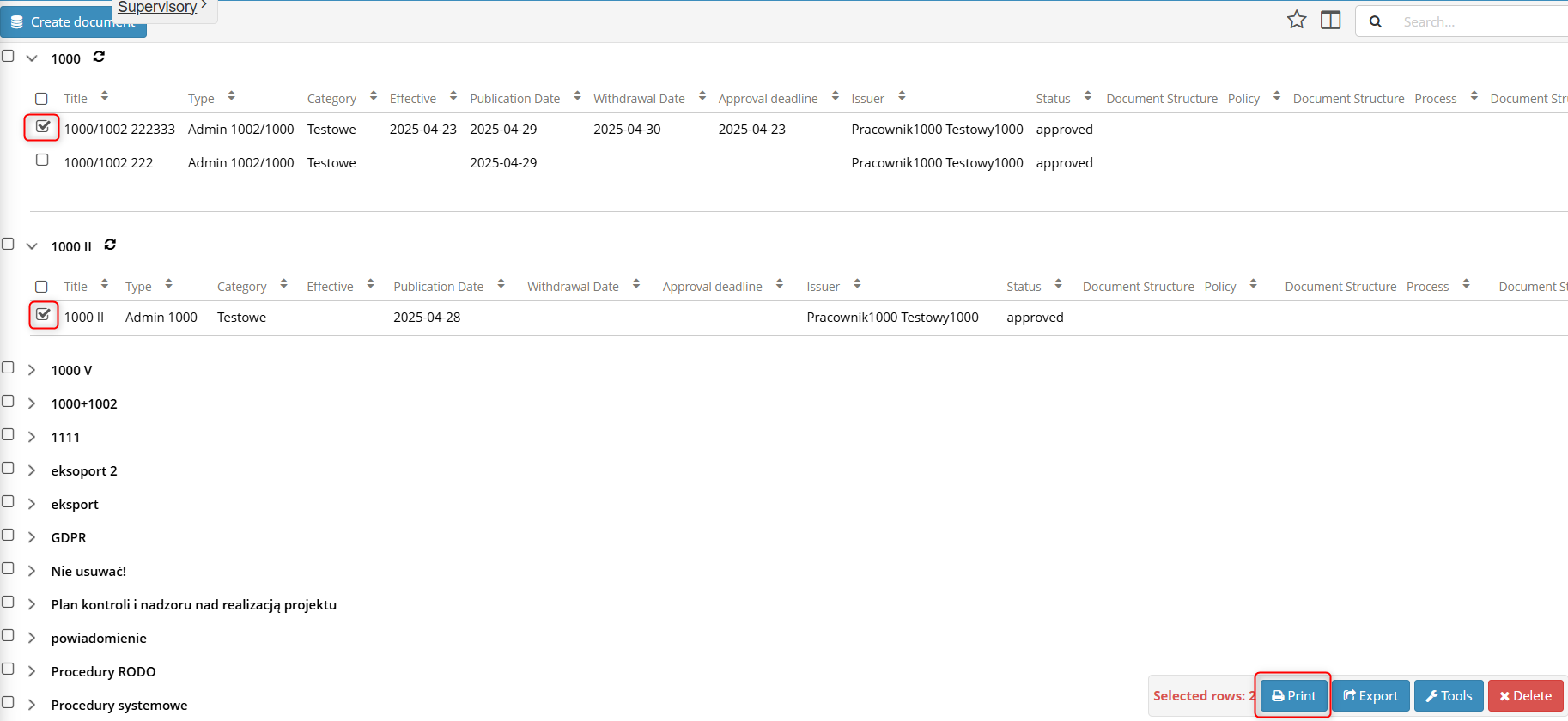
Task: Sort 1000 II group by Issuer
Action: [857, 284]
